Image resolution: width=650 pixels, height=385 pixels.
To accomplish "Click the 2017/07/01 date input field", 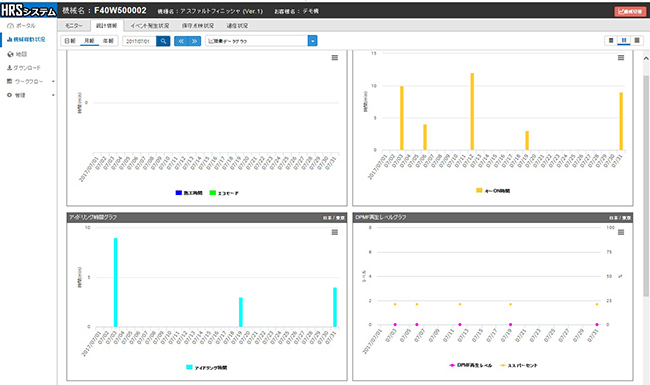I will click(x=139, y=41).
